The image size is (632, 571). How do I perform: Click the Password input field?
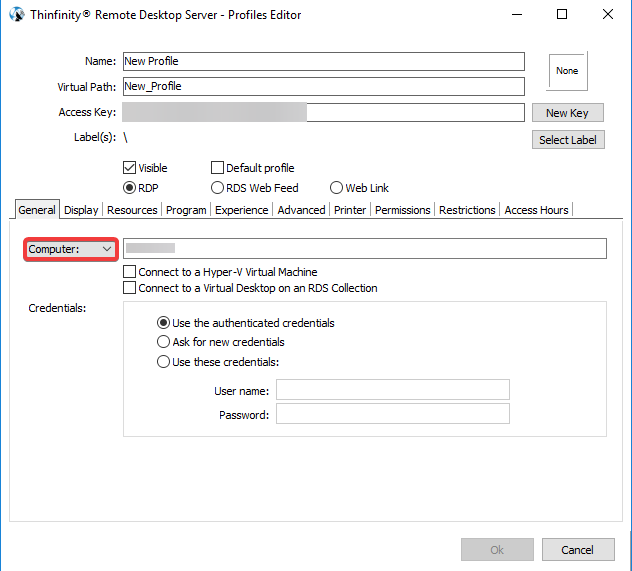click(393, 414)
